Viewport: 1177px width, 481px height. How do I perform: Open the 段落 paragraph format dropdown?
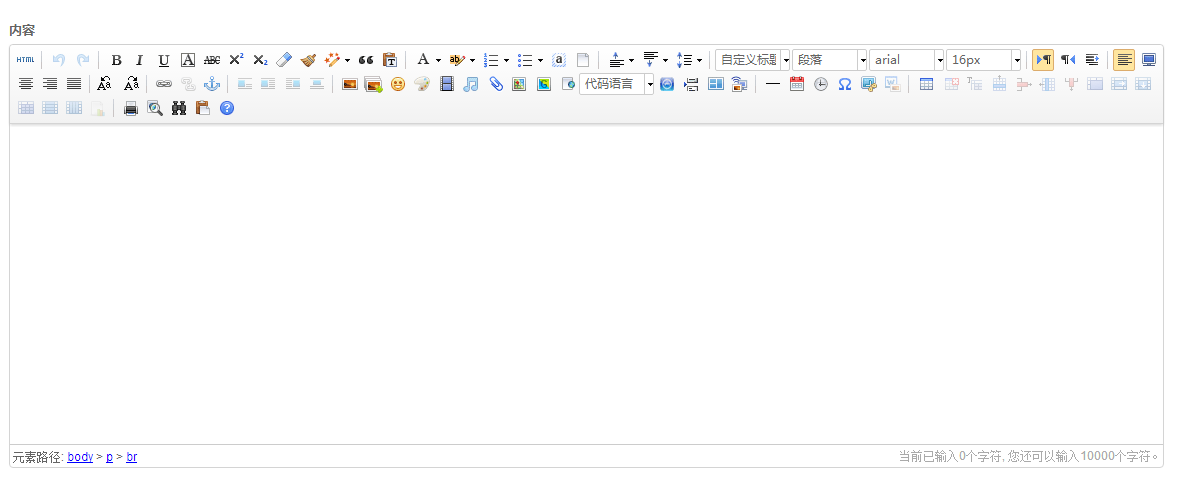[x=862, y=60]
